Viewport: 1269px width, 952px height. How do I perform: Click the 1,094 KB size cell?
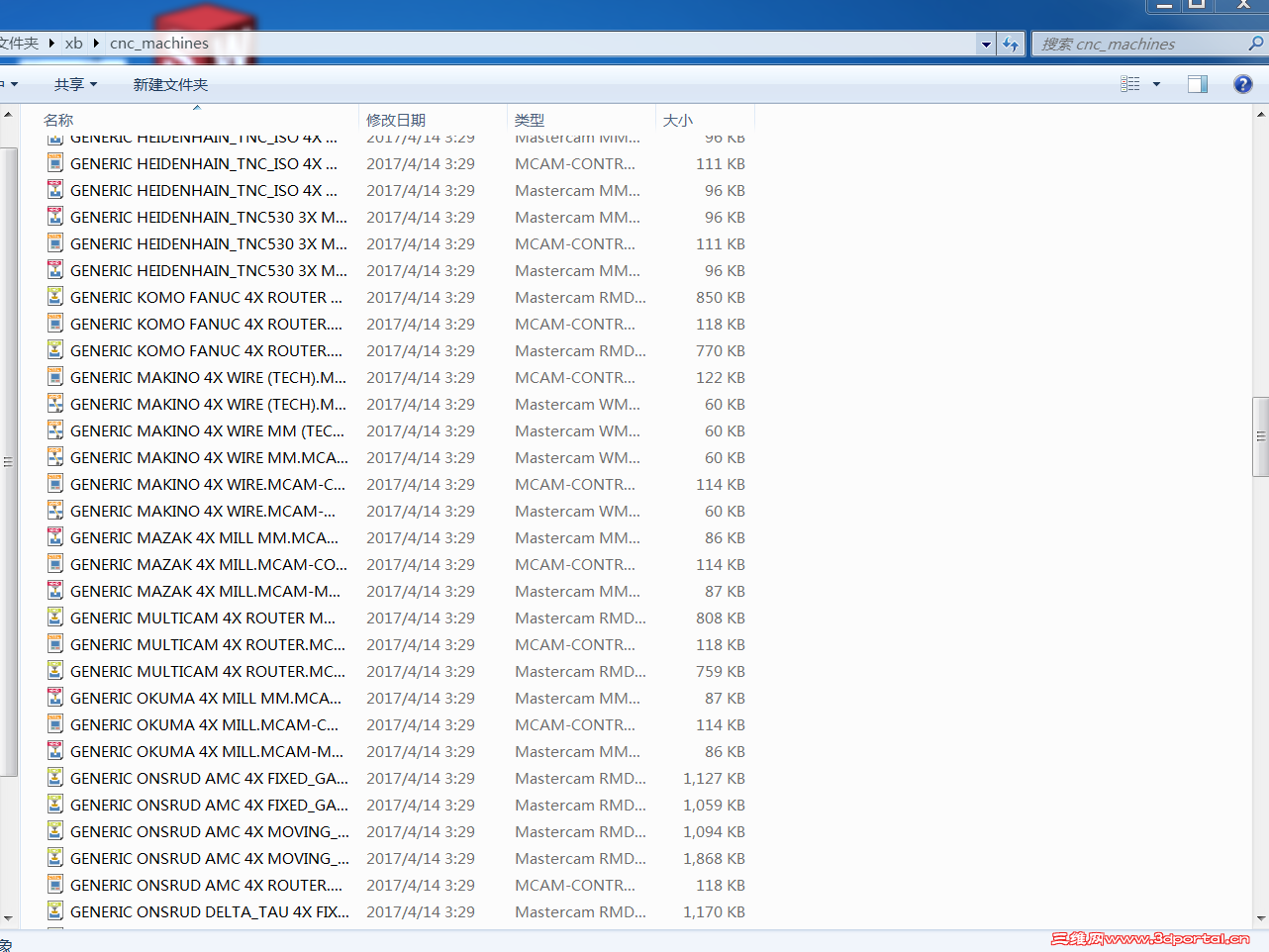click(x=714, y=831)
